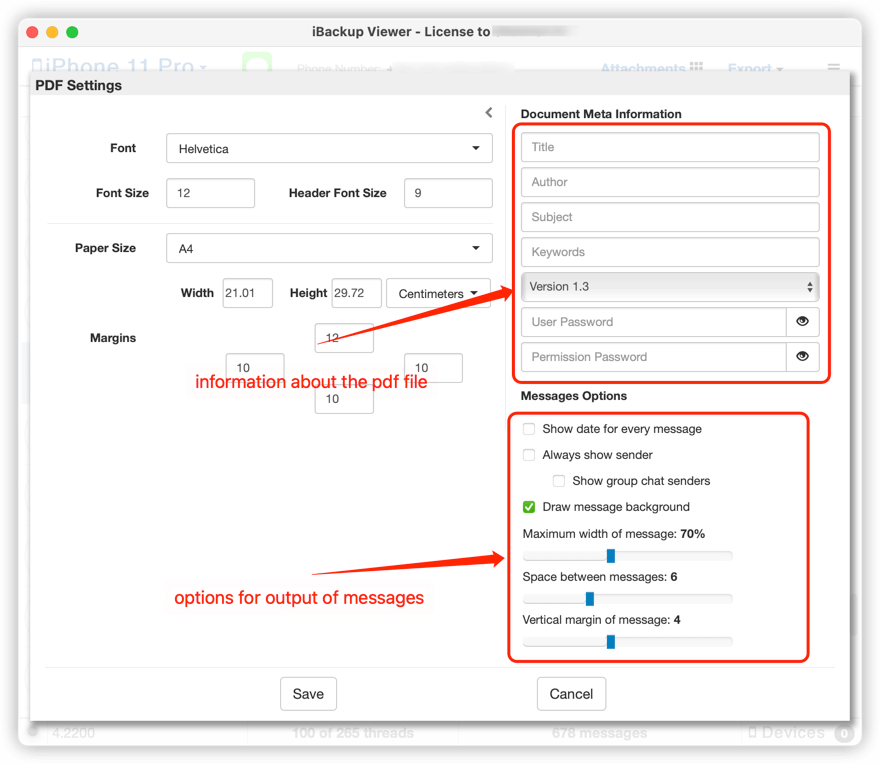Cancel the PDF Settings dialog

[571, 693]
